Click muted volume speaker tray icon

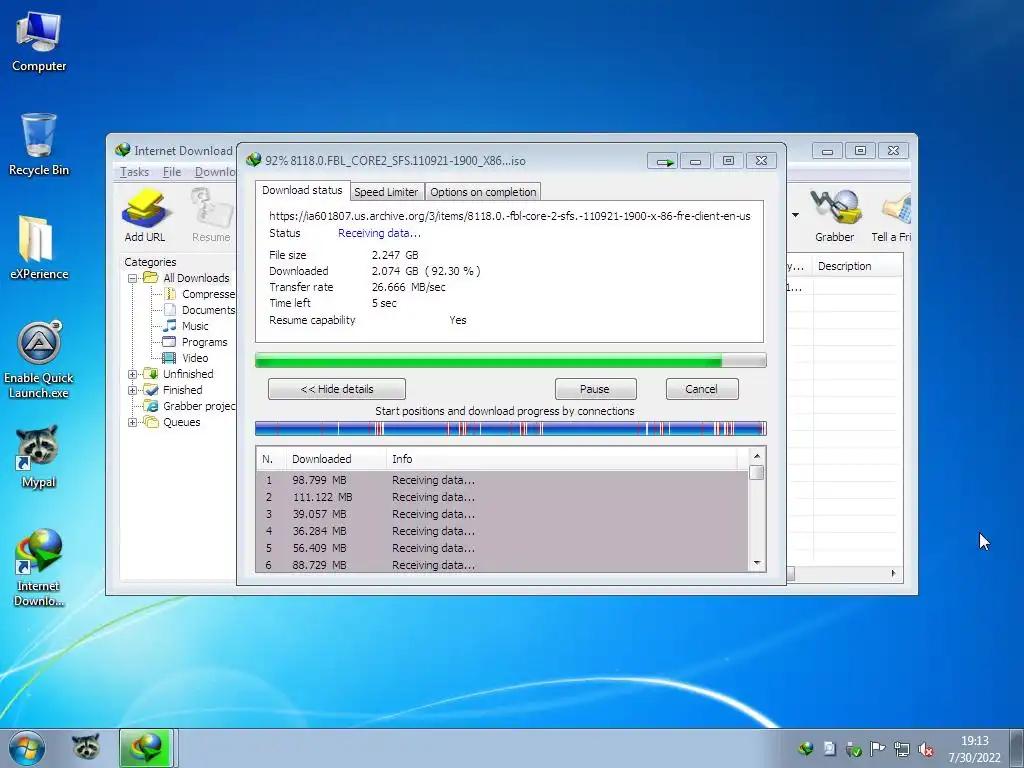coord(925,749)
